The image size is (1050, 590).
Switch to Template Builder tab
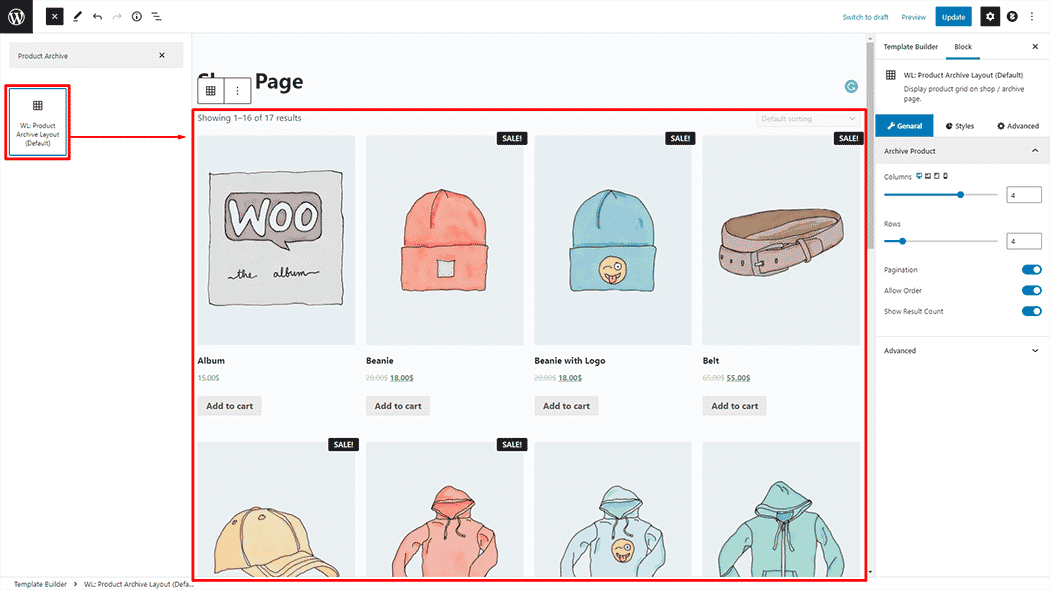pos(910,47)
